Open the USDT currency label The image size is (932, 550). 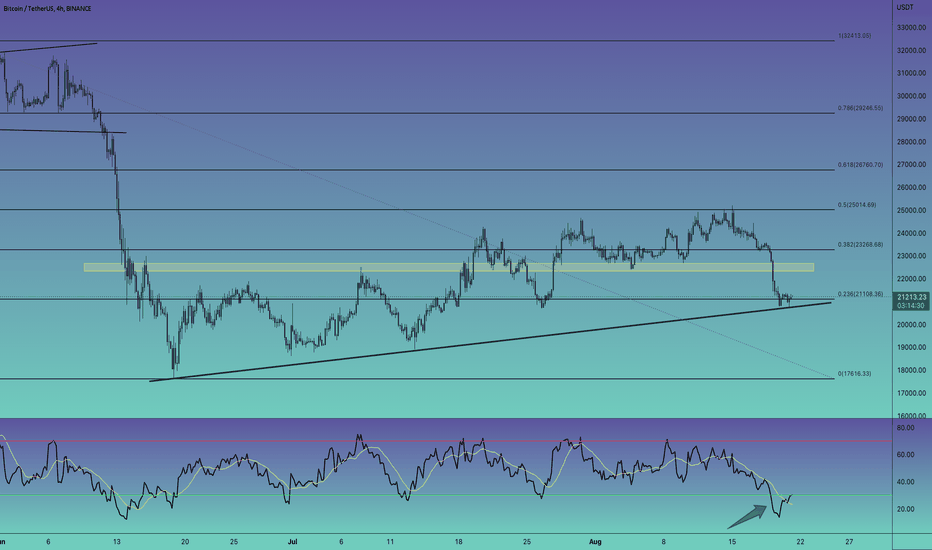[905, 7]
